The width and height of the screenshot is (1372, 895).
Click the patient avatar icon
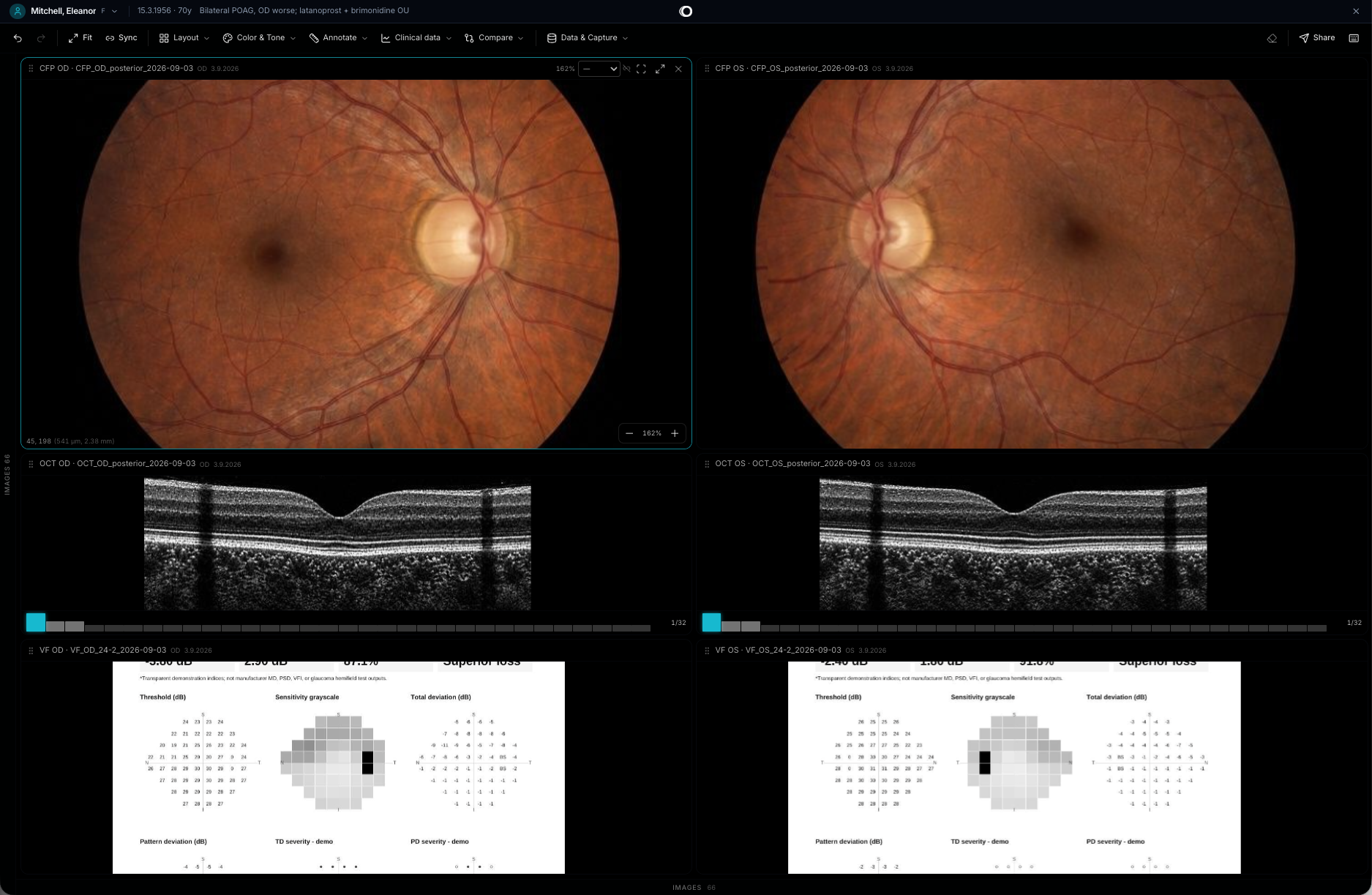(x=17, y=11)
